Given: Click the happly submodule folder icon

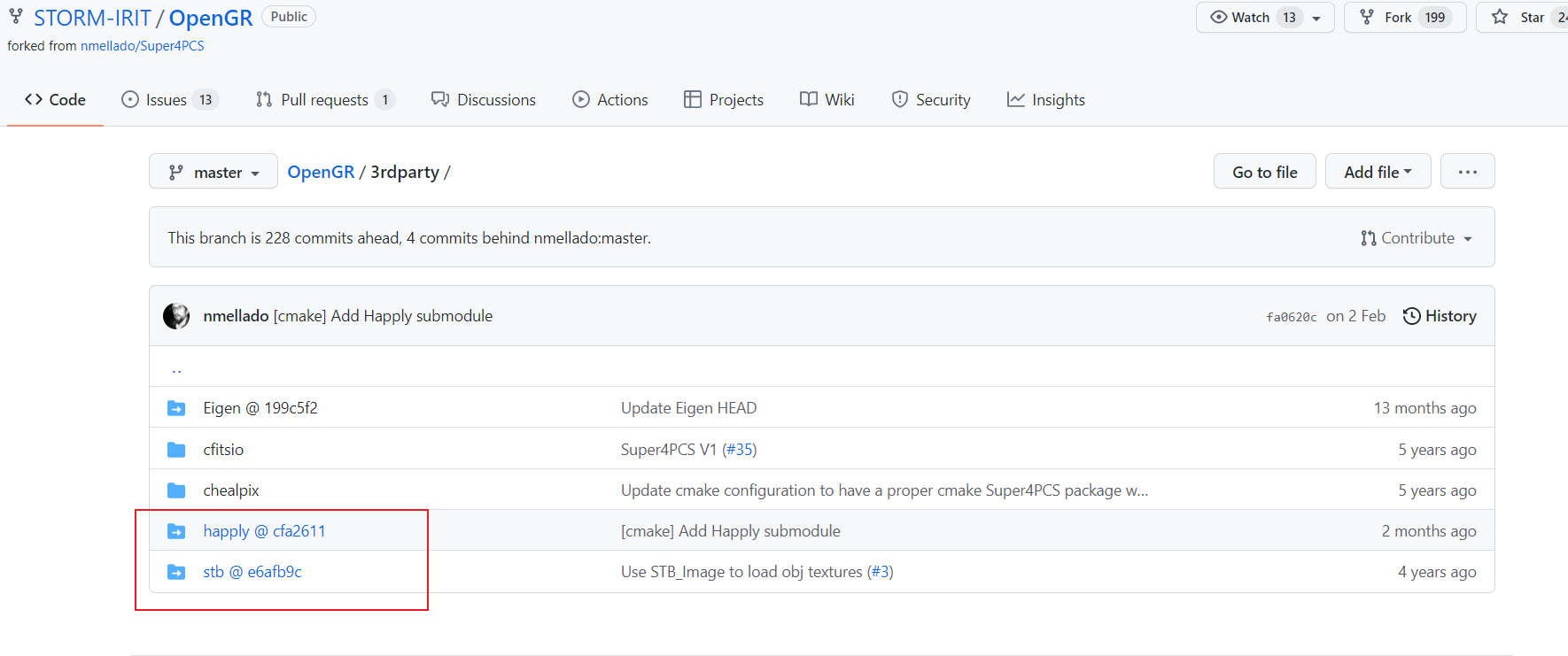Looking at the screenshot, I should (x=176, y=531).
